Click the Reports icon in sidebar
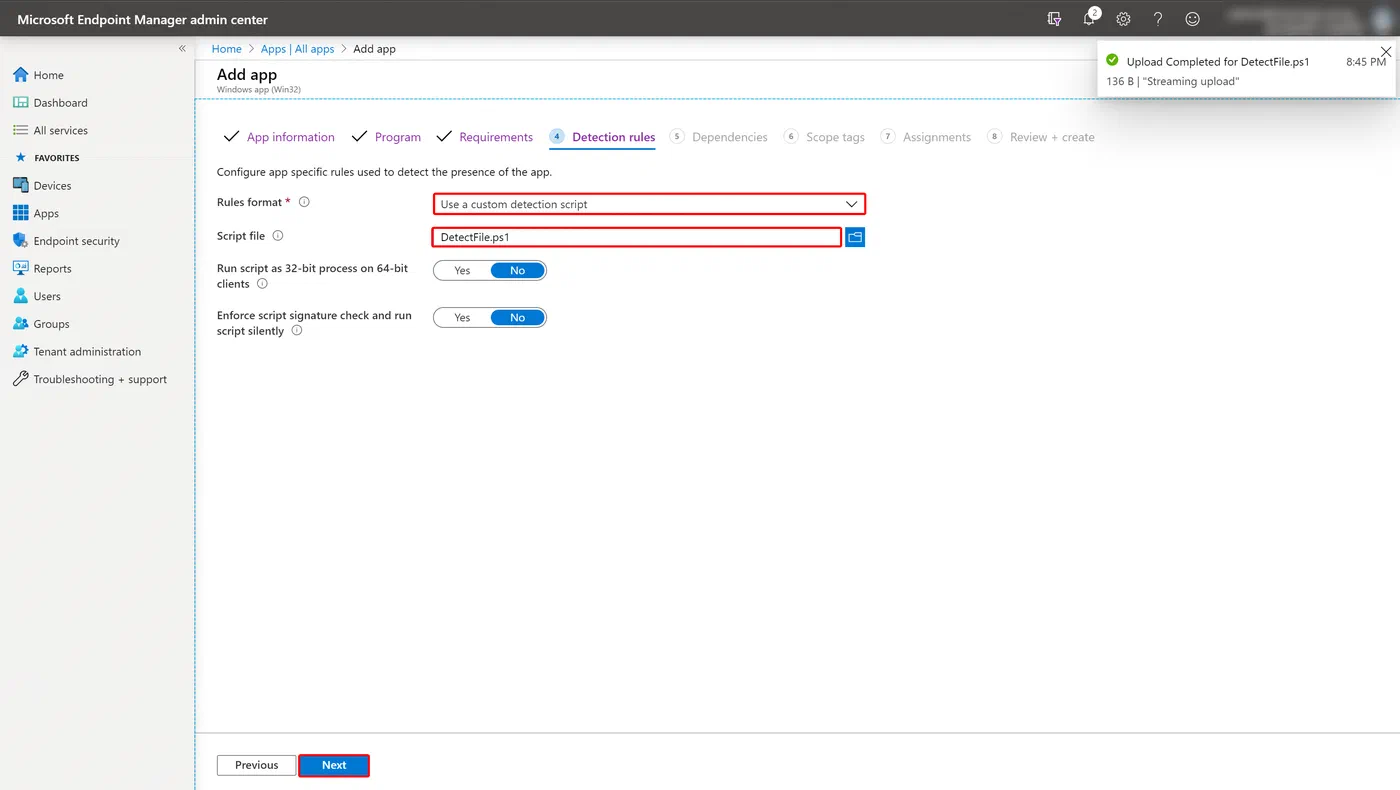The height and width of the screenshot is (790, 1400). (x=20, y=268)
